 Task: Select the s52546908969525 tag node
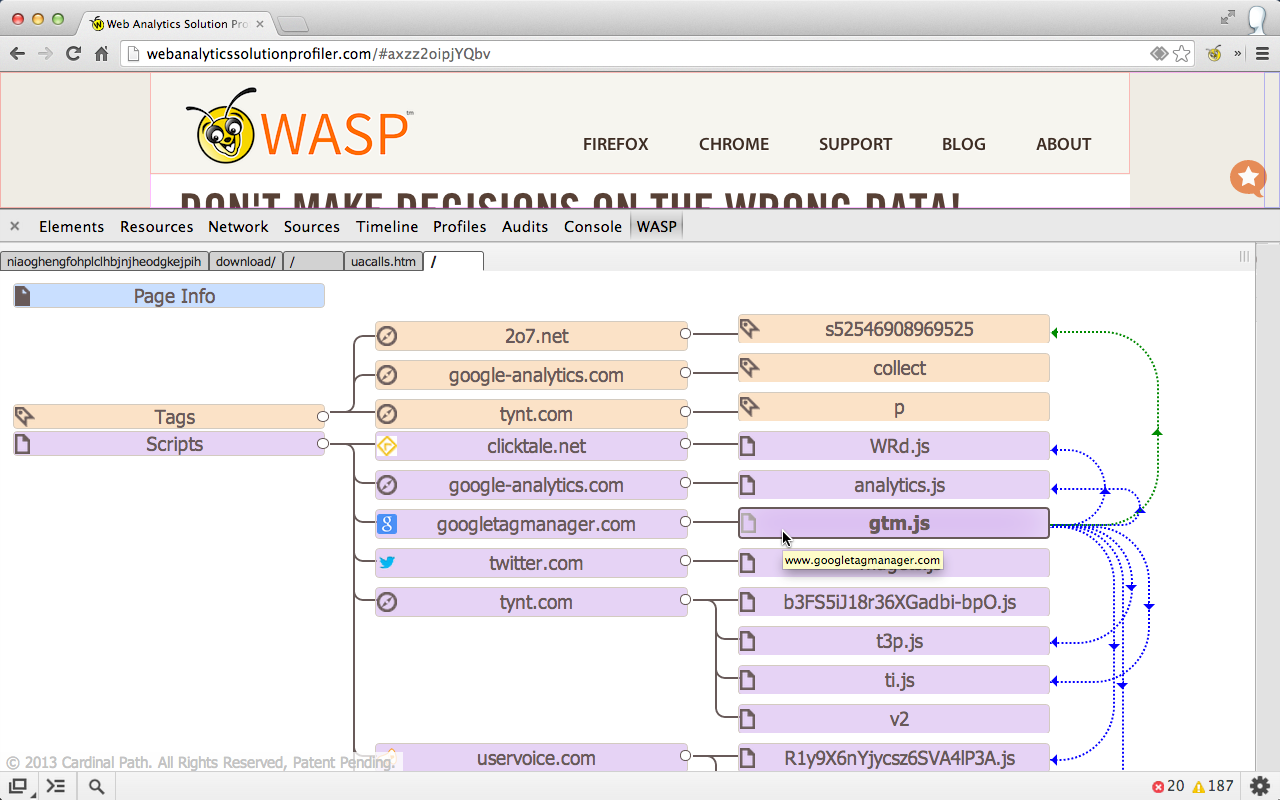(894, 329)
